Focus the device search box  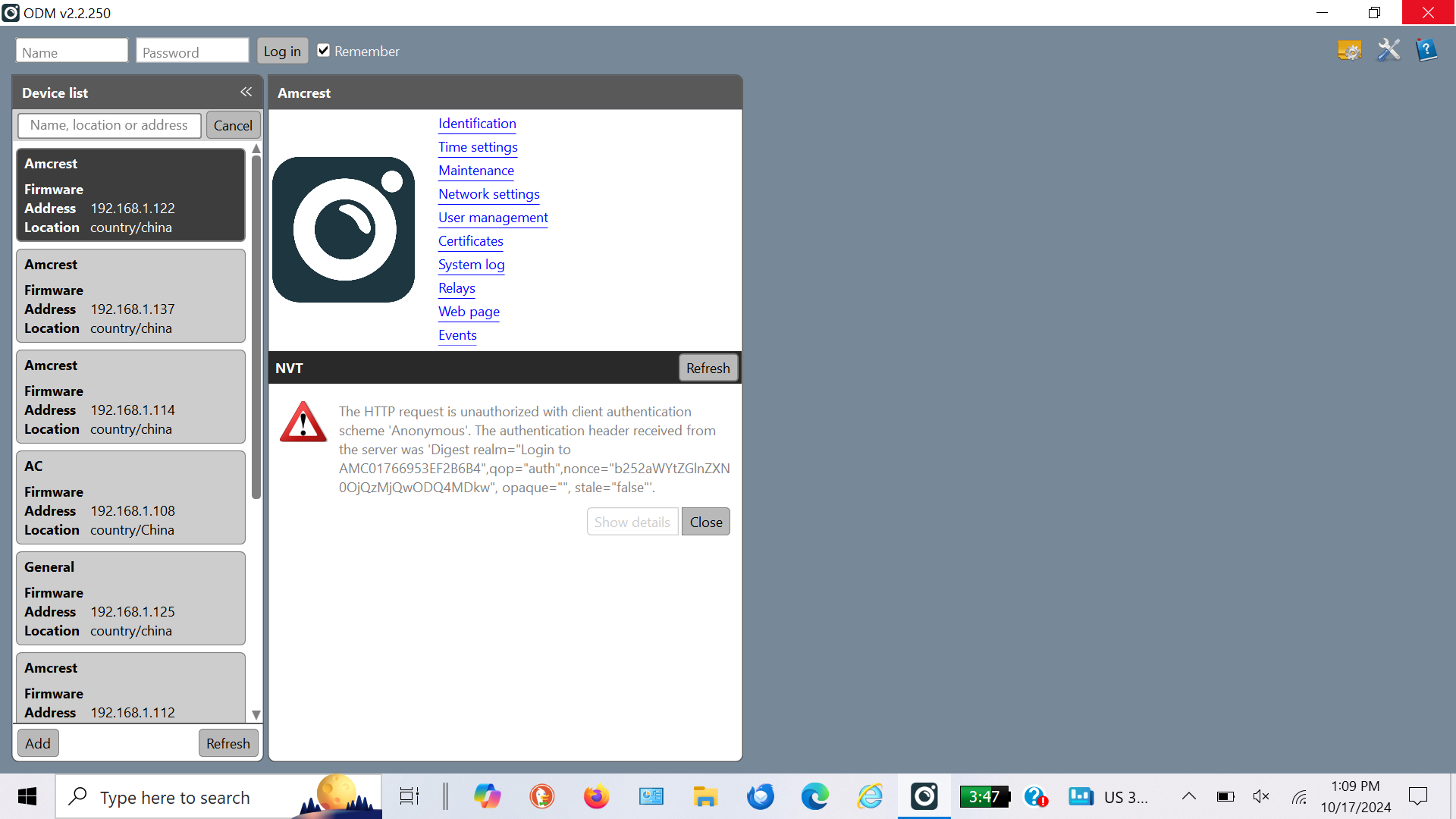[x=110, y=125]
